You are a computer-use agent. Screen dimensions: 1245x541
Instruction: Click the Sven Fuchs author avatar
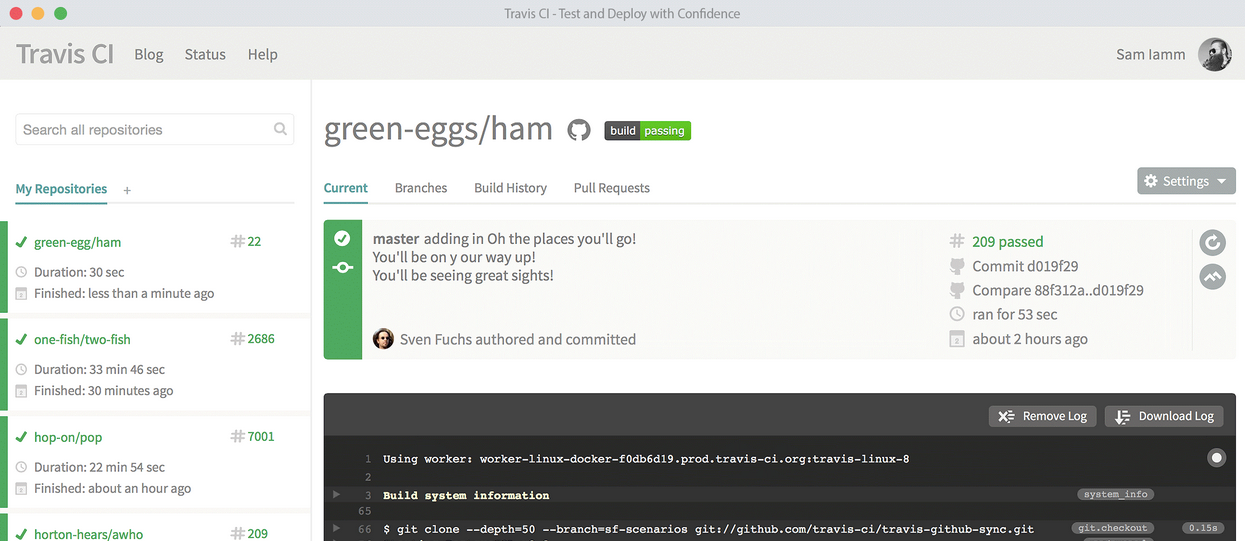[x=383, y=339]
